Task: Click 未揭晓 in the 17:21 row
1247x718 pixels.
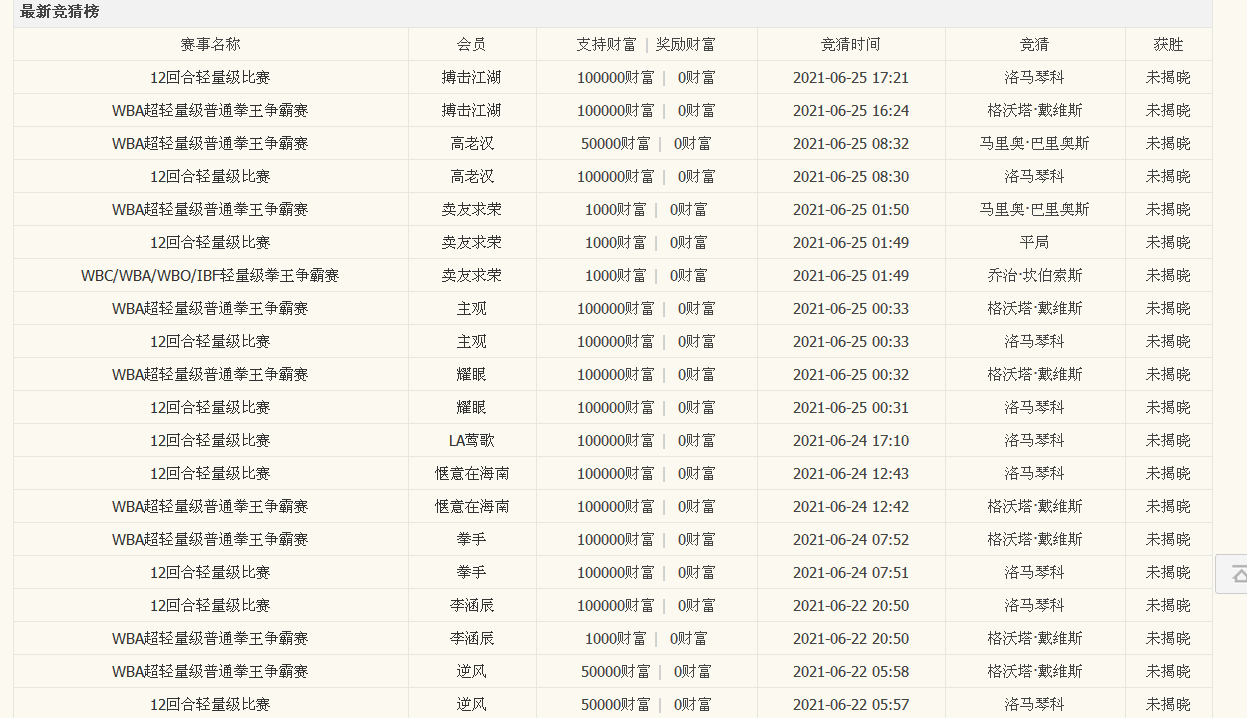Action: [x=1168, y=77]
